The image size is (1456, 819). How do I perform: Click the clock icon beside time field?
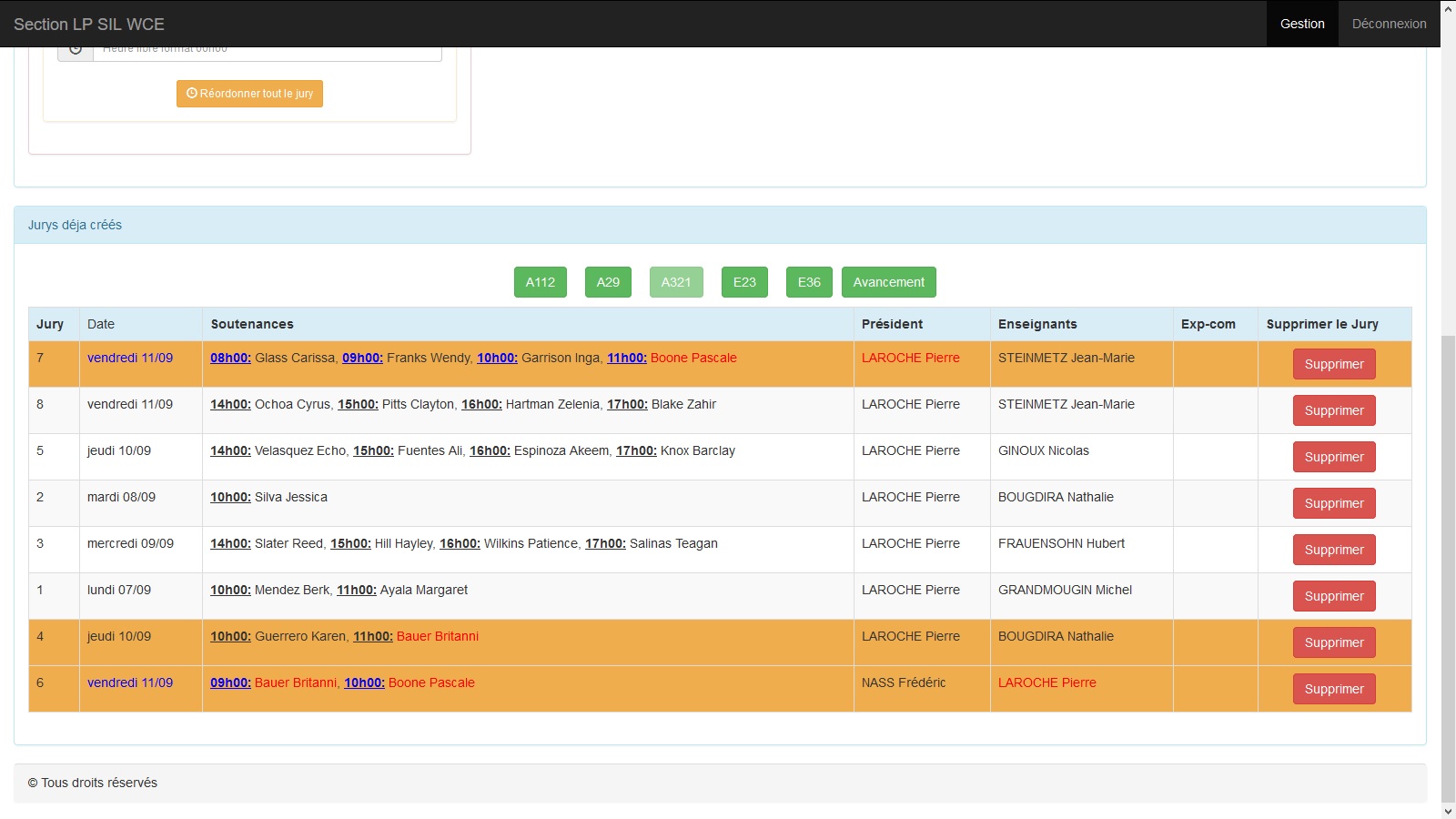tap(76, 51)
